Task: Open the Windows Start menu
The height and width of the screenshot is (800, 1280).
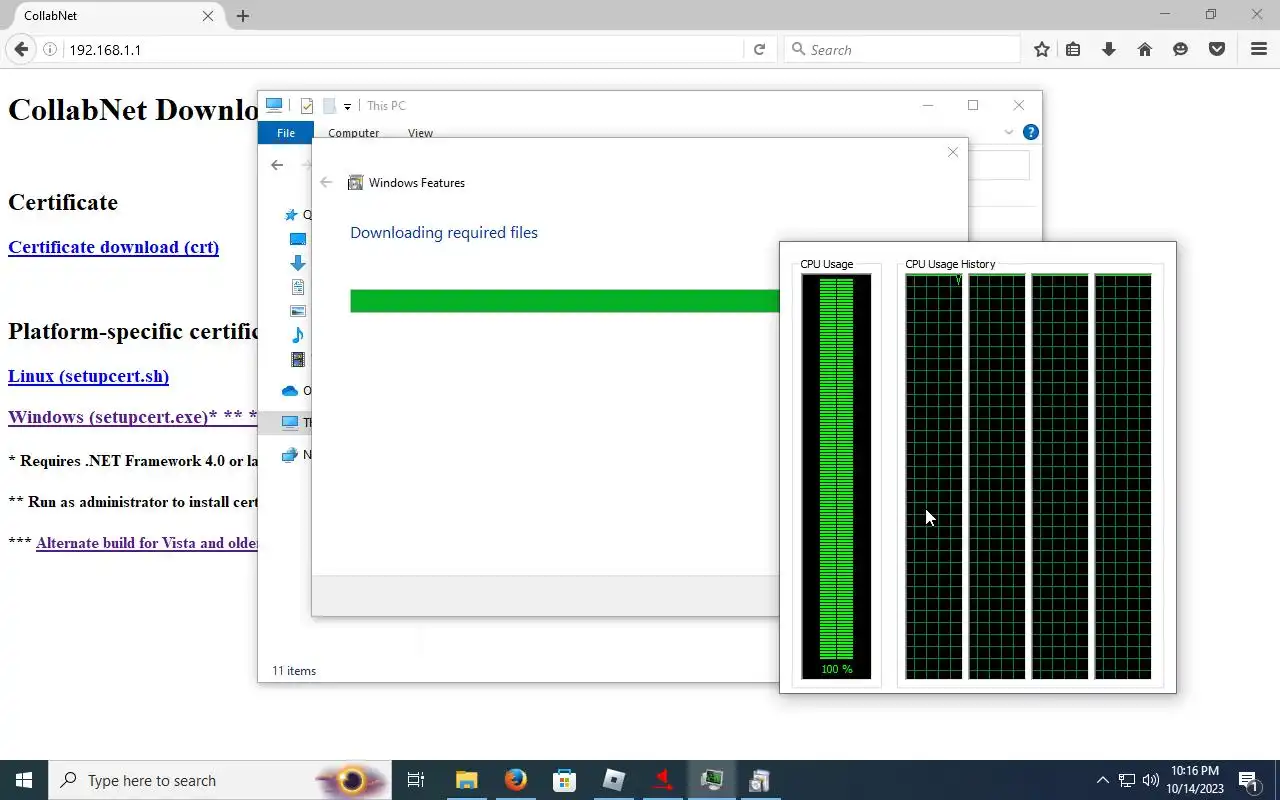Action: 24,780
